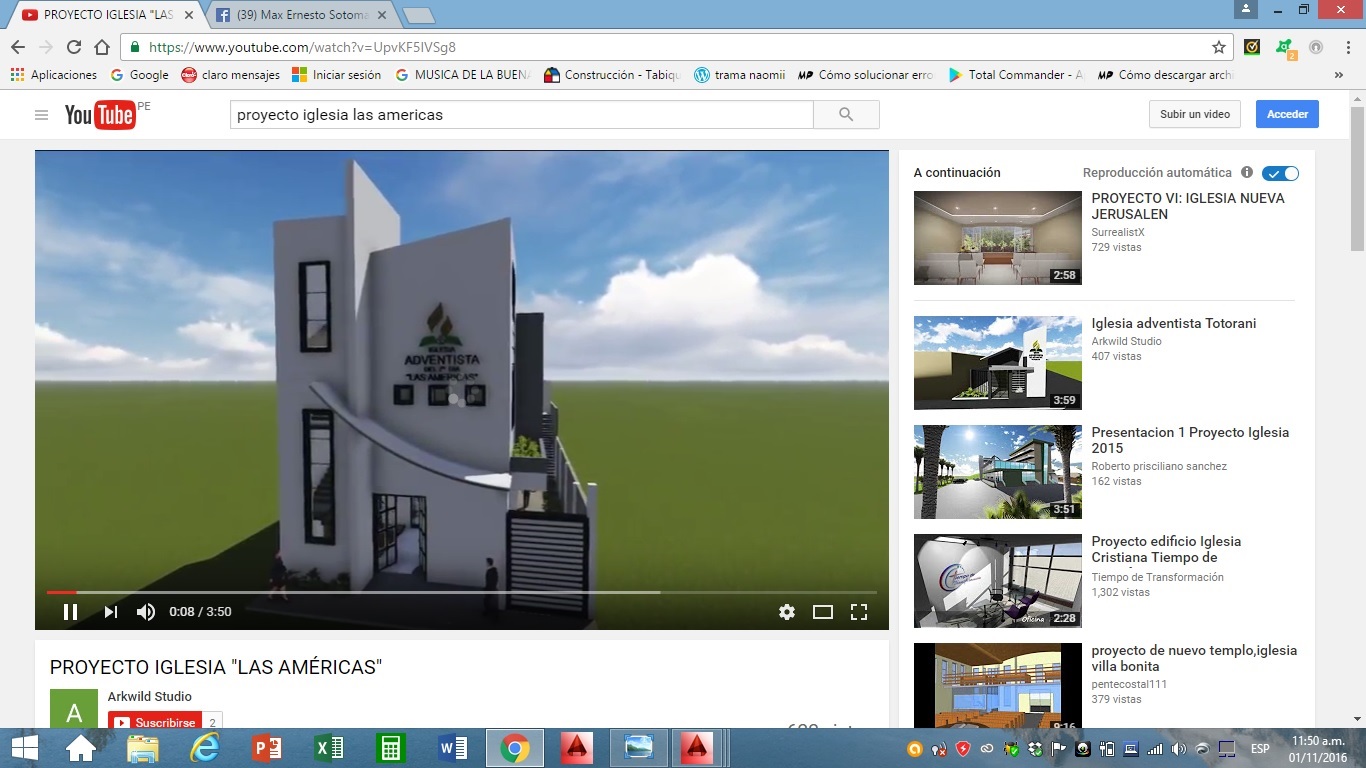The width and height of the screenshot is (1366, 768).
Task: Pause the video playback
Action: 70,612
